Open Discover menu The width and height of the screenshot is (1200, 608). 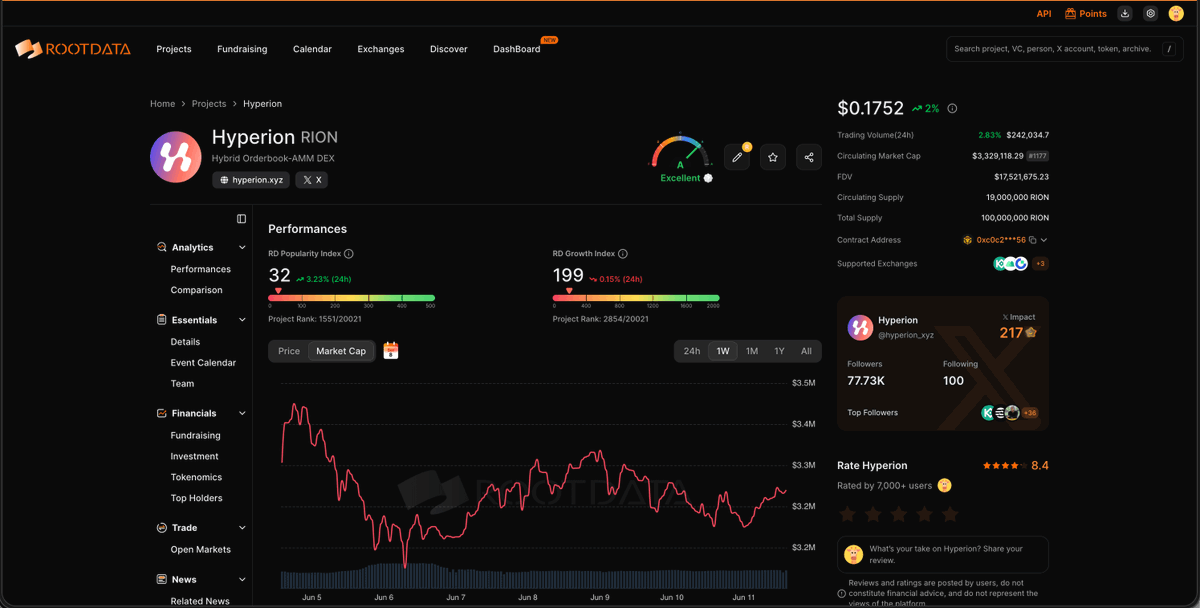[x=449, y=49]
